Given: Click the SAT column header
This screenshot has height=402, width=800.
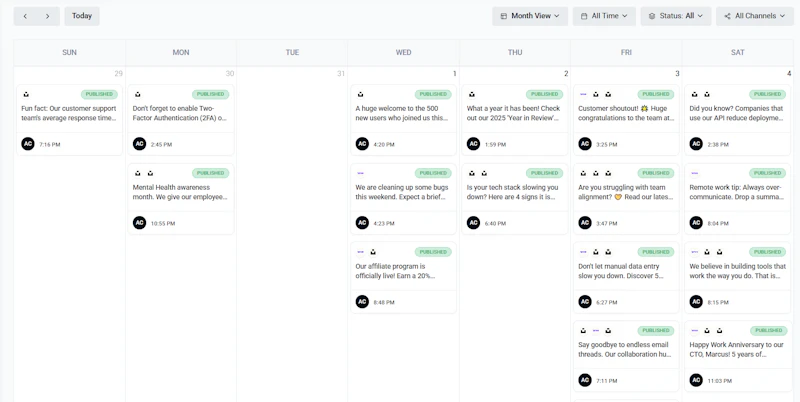Looking at the screenshot, I should point(737,53).
